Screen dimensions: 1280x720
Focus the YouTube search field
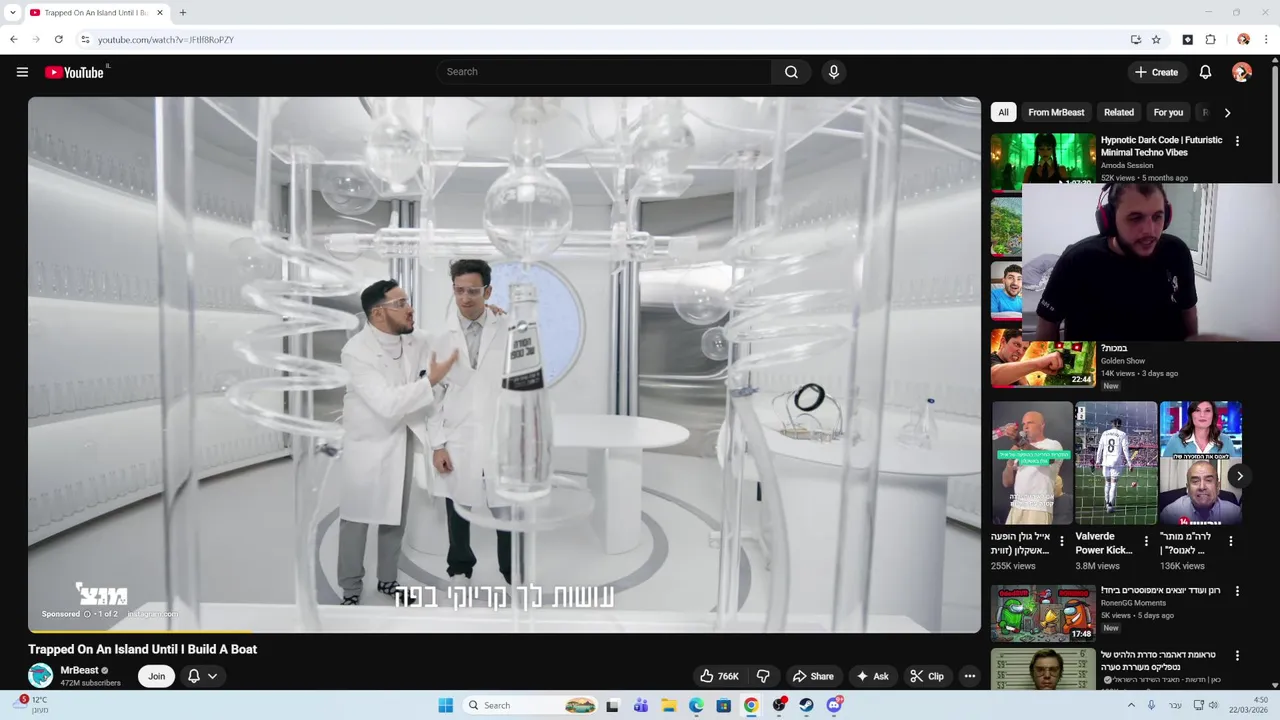coord(603,72)
